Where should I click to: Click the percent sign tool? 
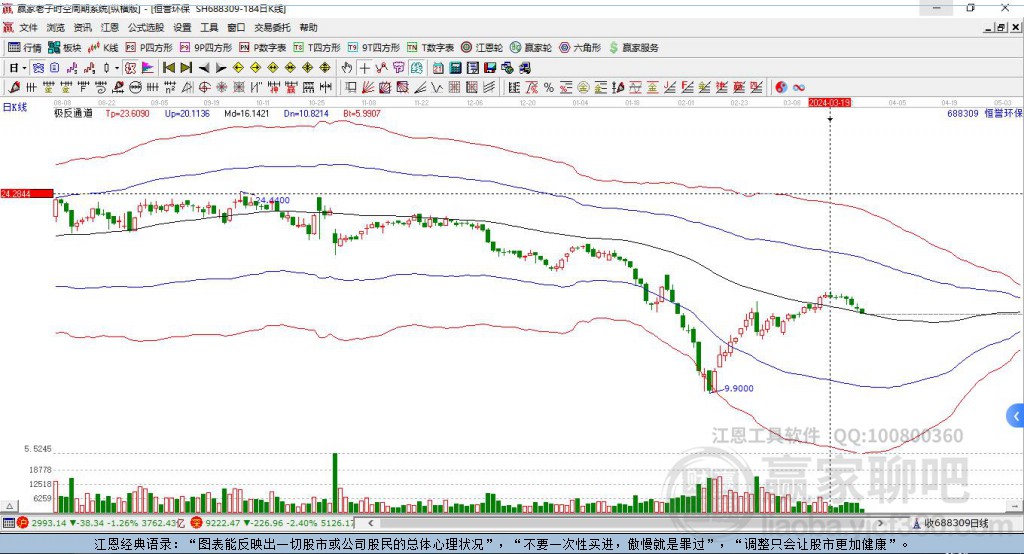click(x=549, y=88)
